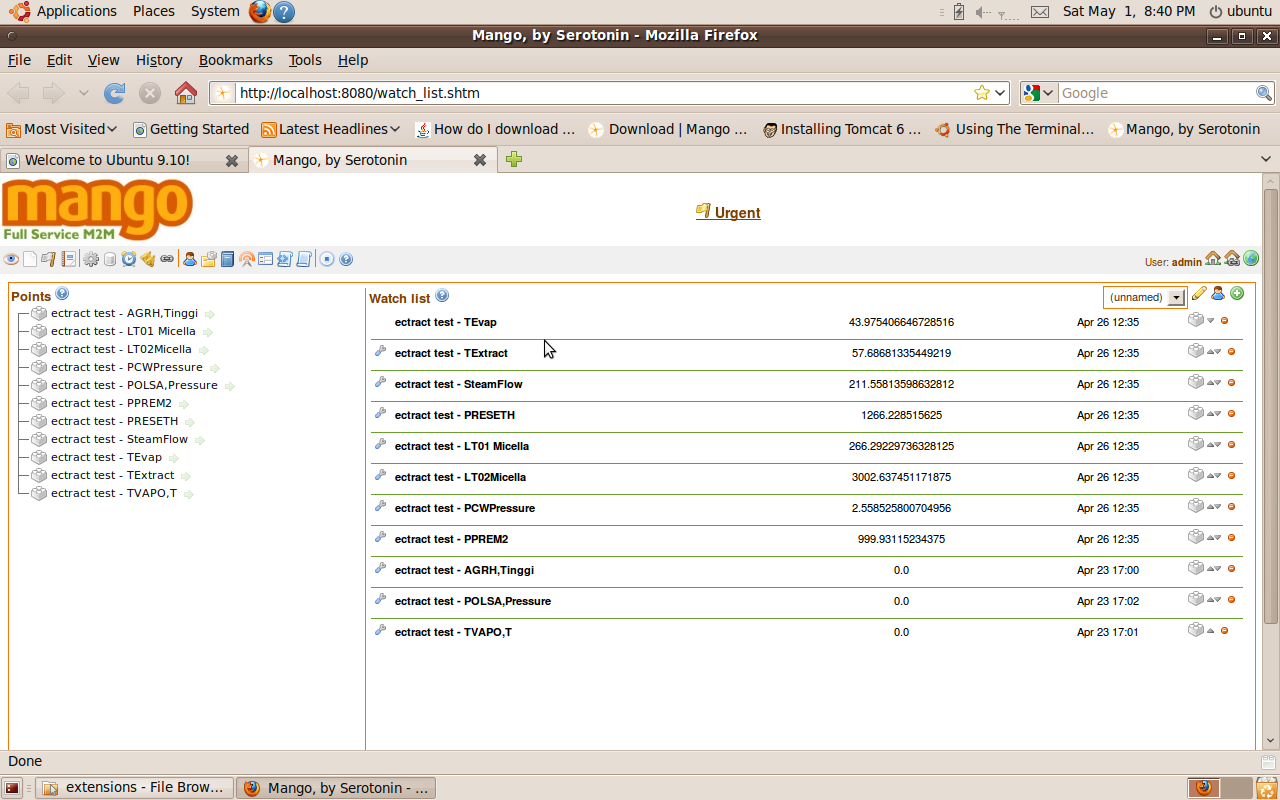This screenshot has height=800, width=1280.
Task: Click the antenna publishers icon
Action: tap(246, 258)
